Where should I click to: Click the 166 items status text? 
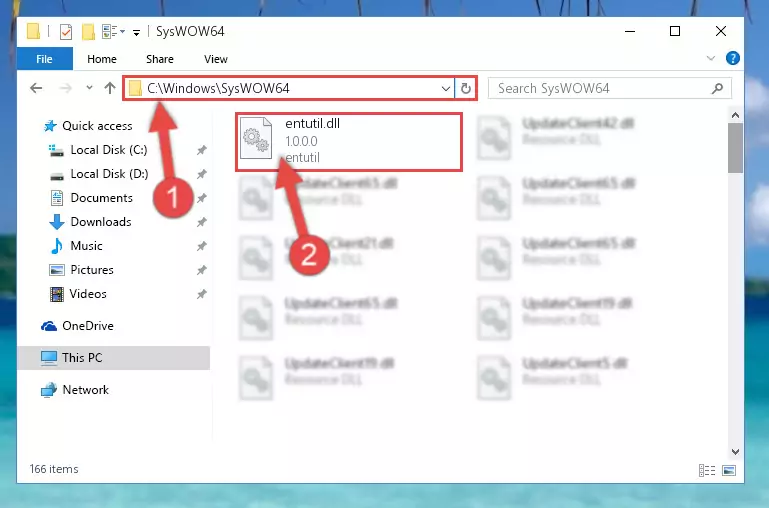click(x=54, y=469)
